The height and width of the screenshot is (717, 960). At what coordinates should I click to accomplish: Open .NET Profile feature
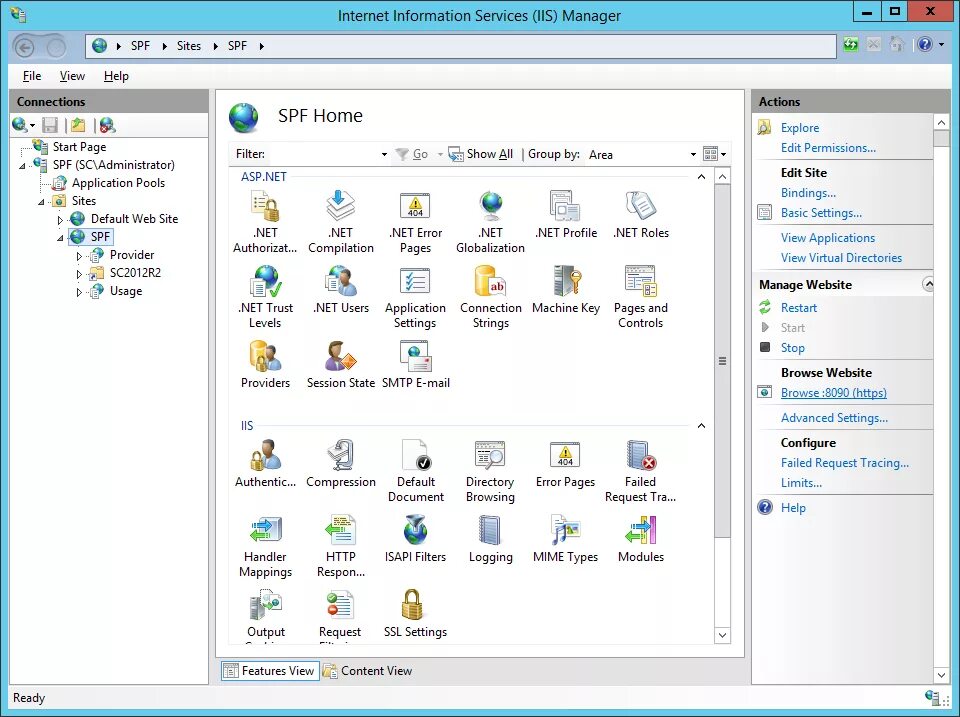(x=566, y=214)
